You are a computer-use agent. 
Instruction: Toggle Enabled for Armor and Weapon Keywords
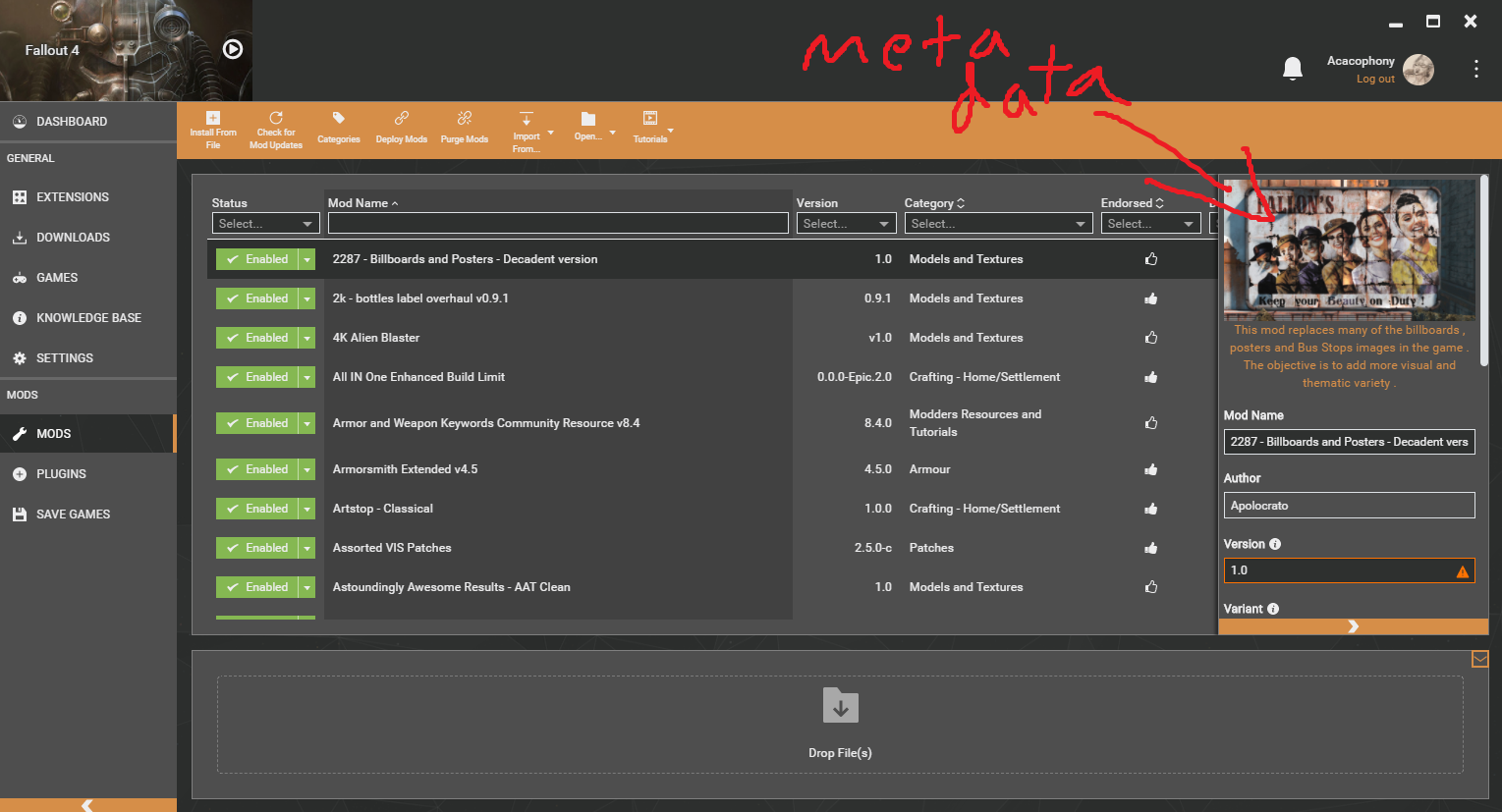click(257, 423)
